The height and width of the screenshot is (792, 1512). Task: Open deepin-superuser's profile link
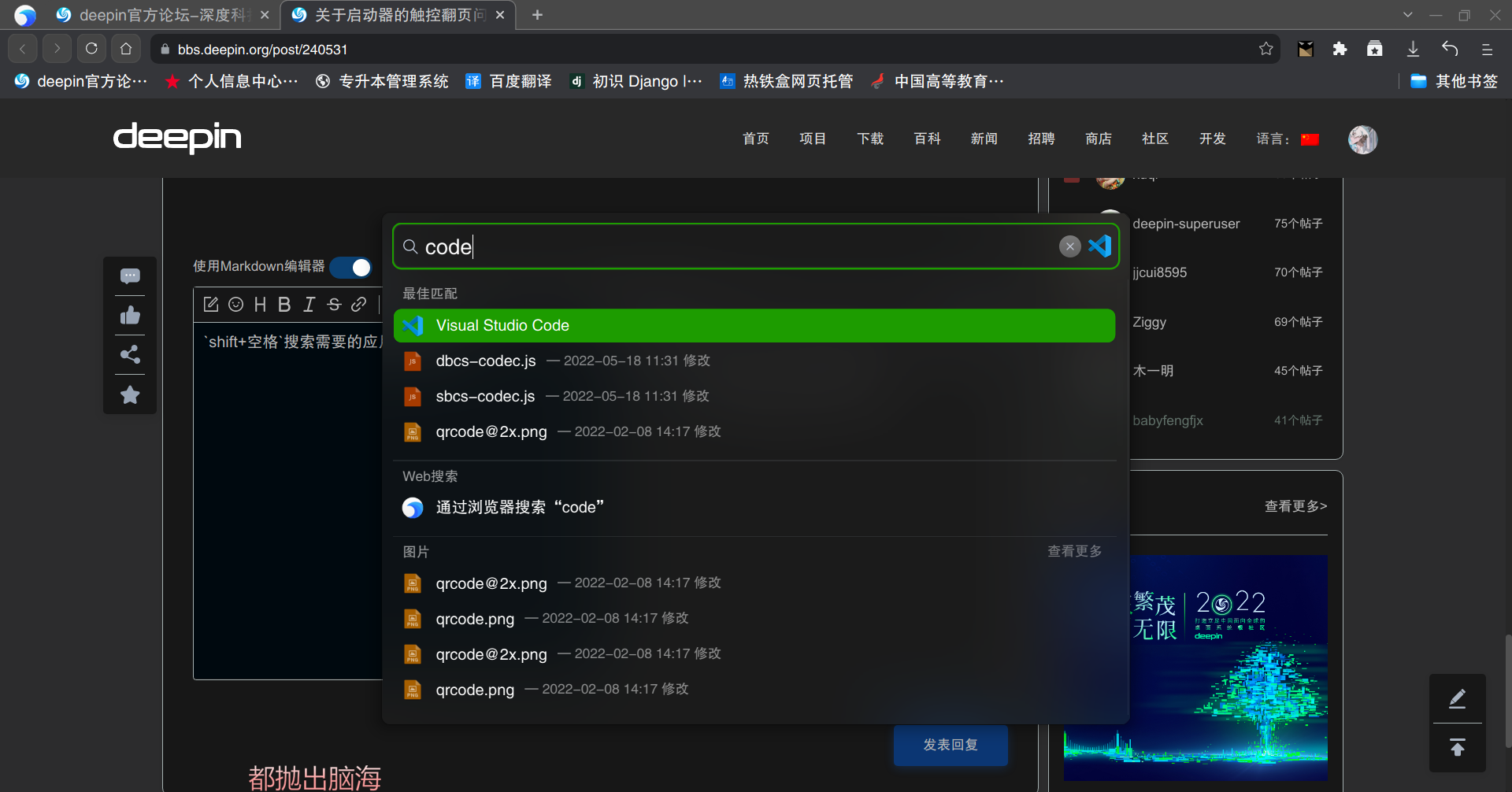[x=1186, y=224]
